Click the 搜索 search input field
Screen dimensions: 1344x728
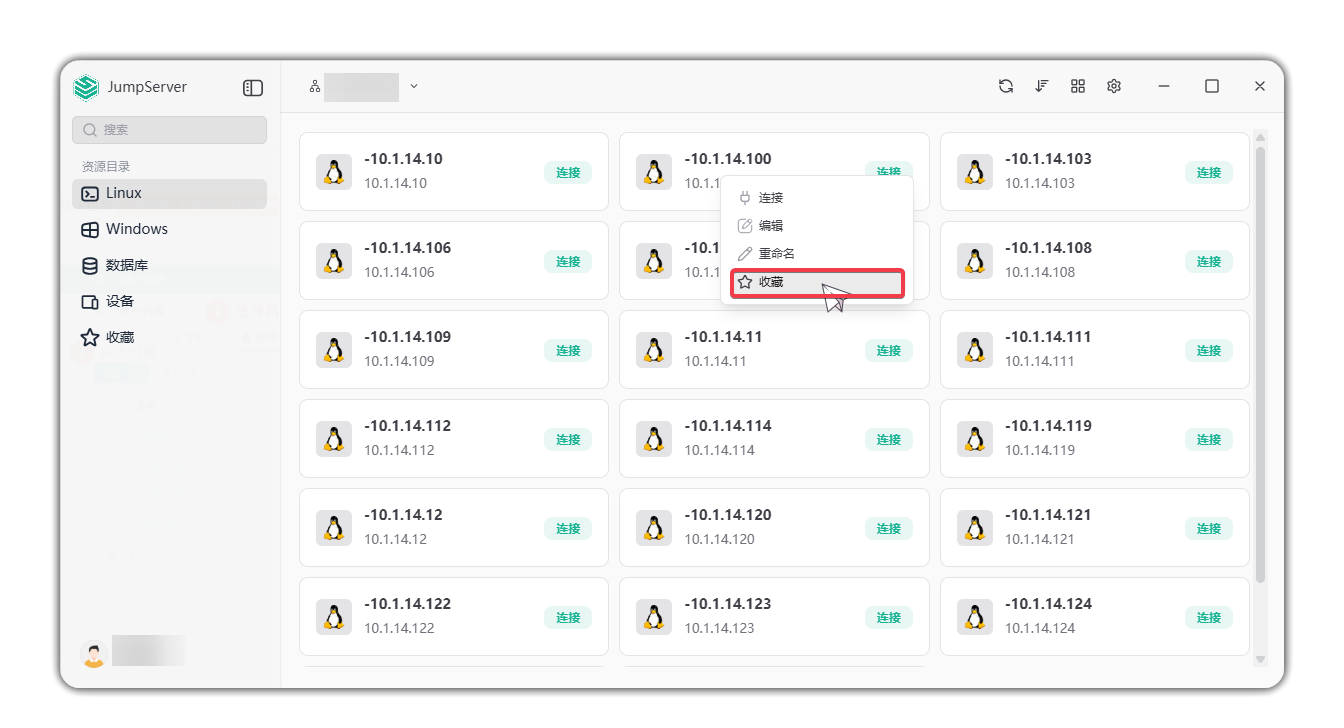[x=169, y=130]
